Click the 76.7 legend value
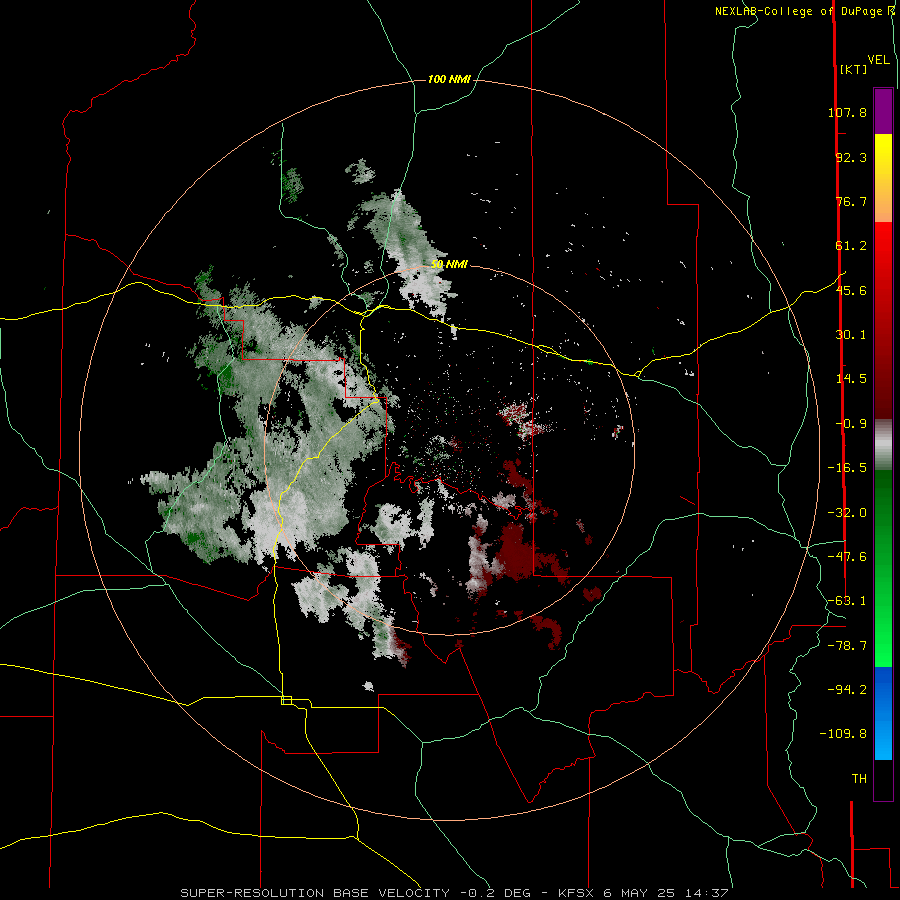This screenshot has width=900, height=900. pyautogui.click(x=851, y=201)
